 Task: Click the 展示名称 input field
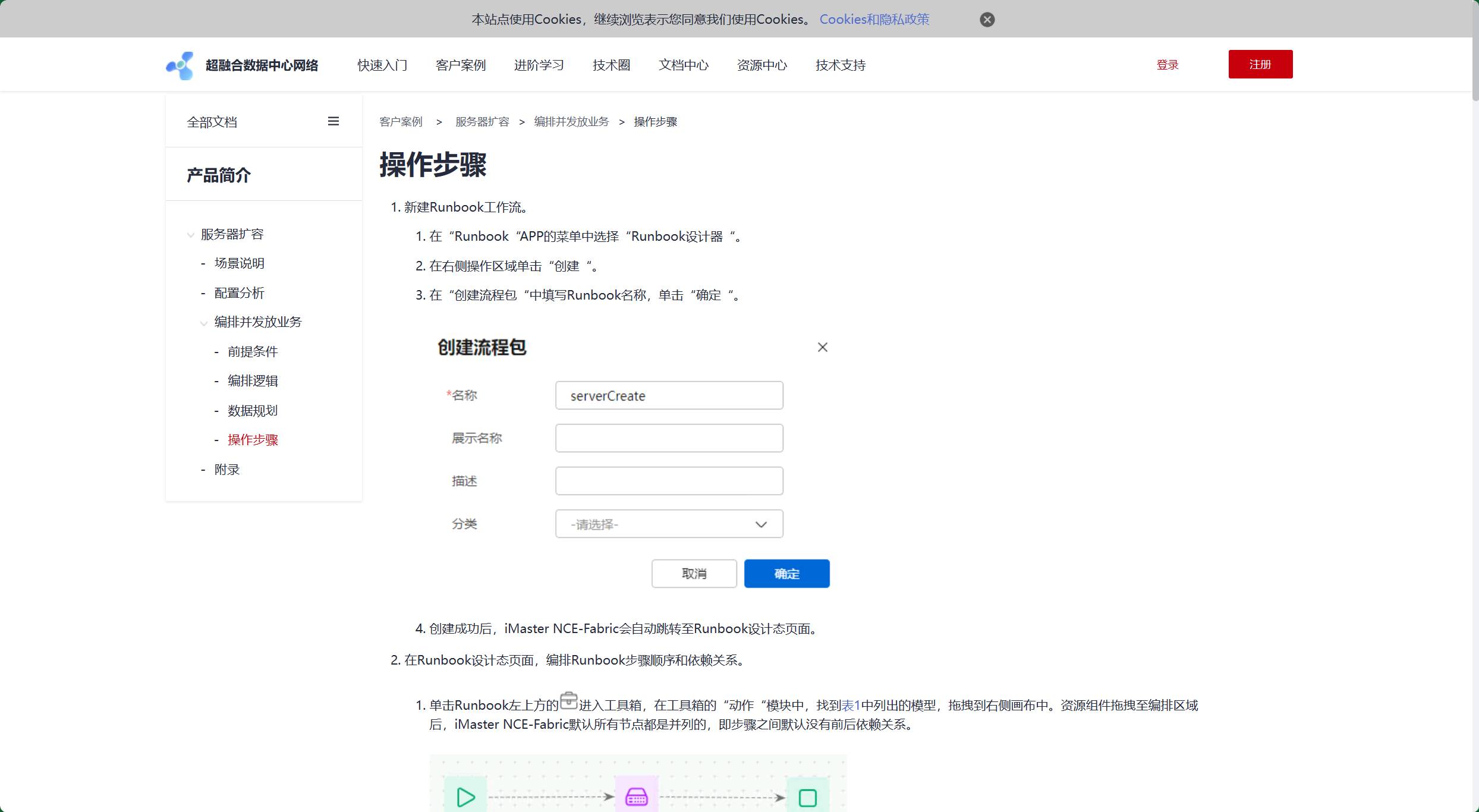click(x=669, y=438)
